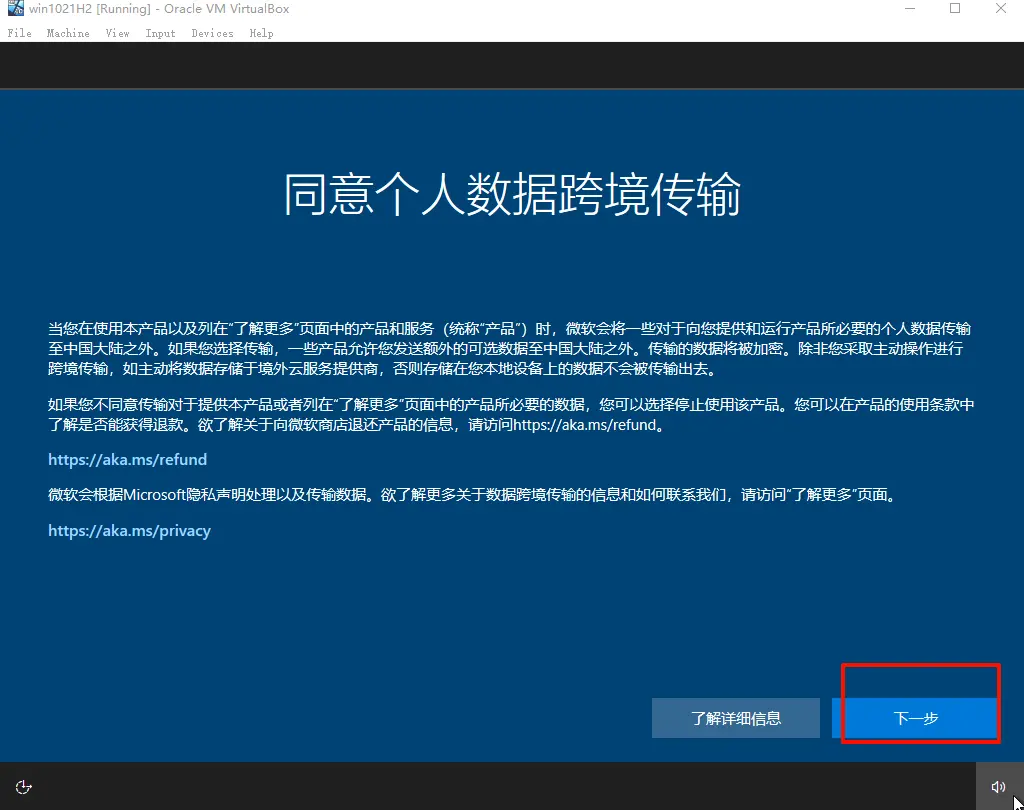The width and height of the screenshot is (1024, 810).
Task: Click the volume speaker icon
Action: [x=998, y=786]
